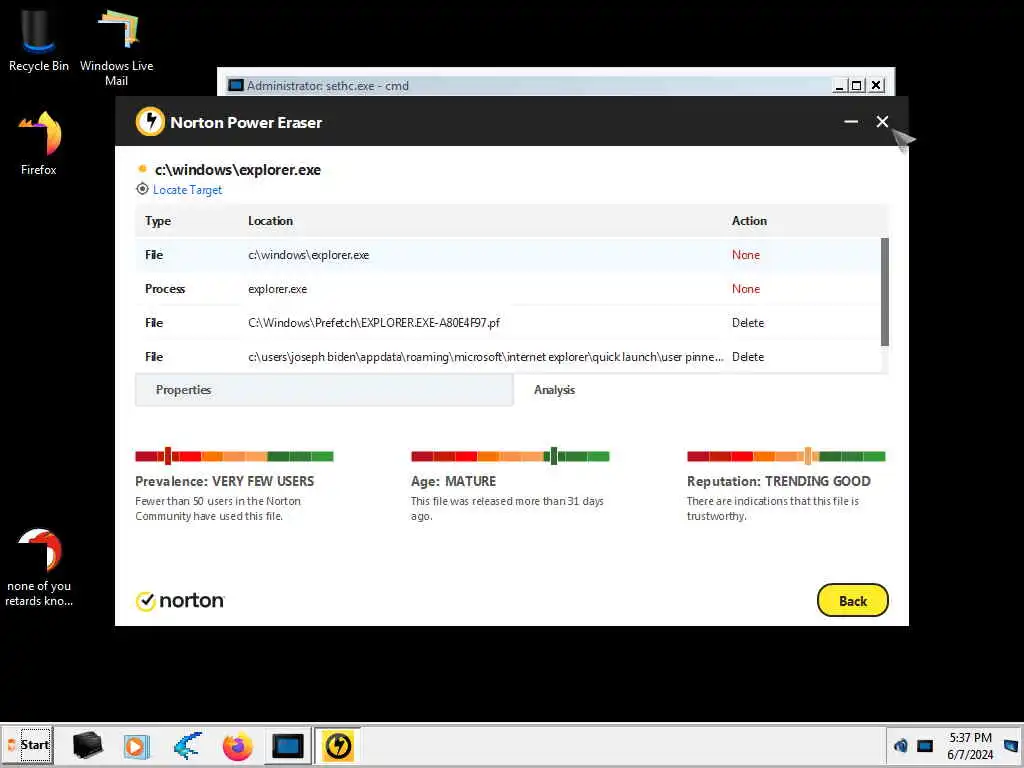Maximize the sethc.exe cmd window
This screenshot has width=1024, height=768.
(x=857, y=86)
